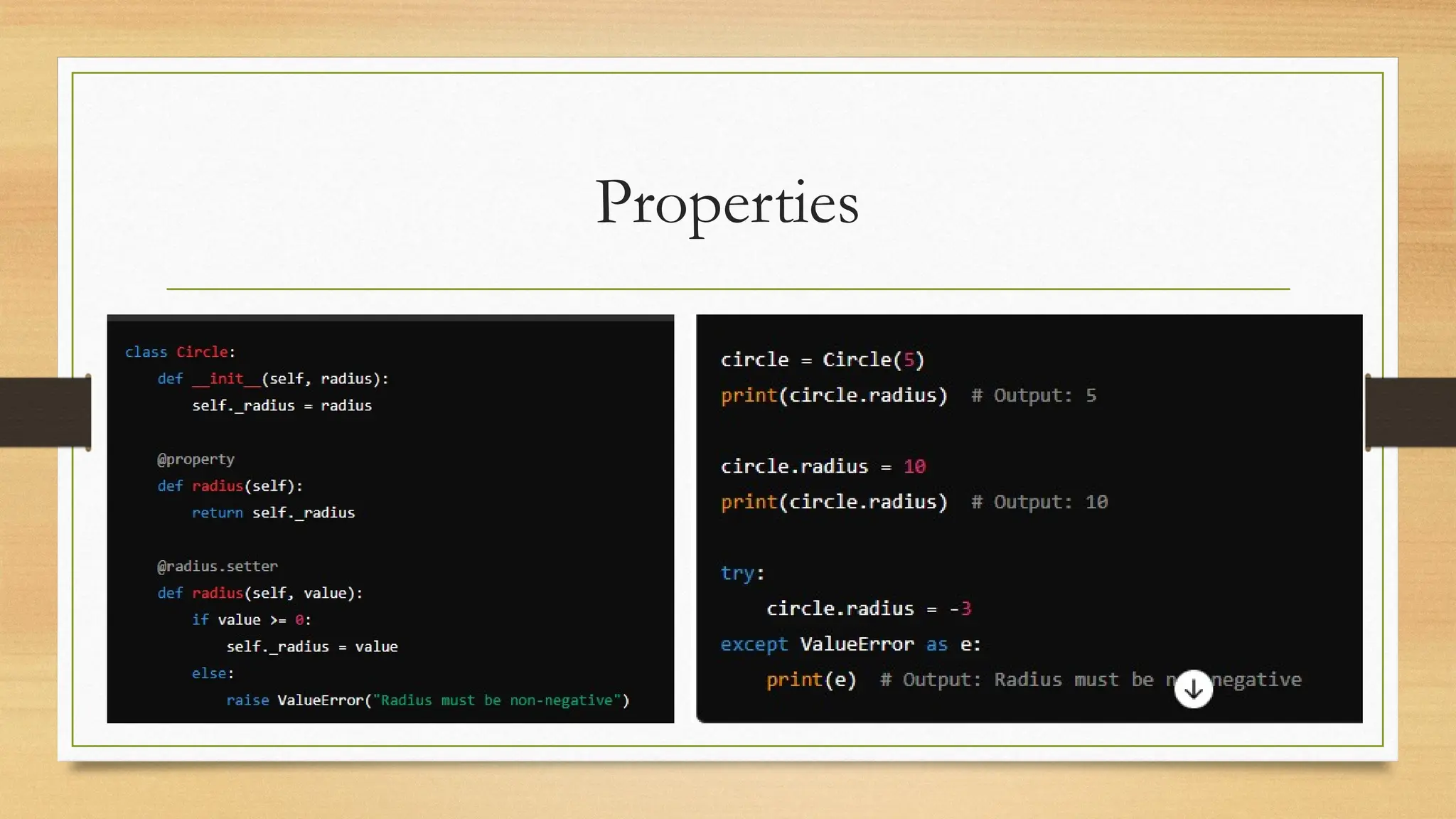Click the 'class Circle:' code line
1456x819 pixels.
[x=180, y=352]
